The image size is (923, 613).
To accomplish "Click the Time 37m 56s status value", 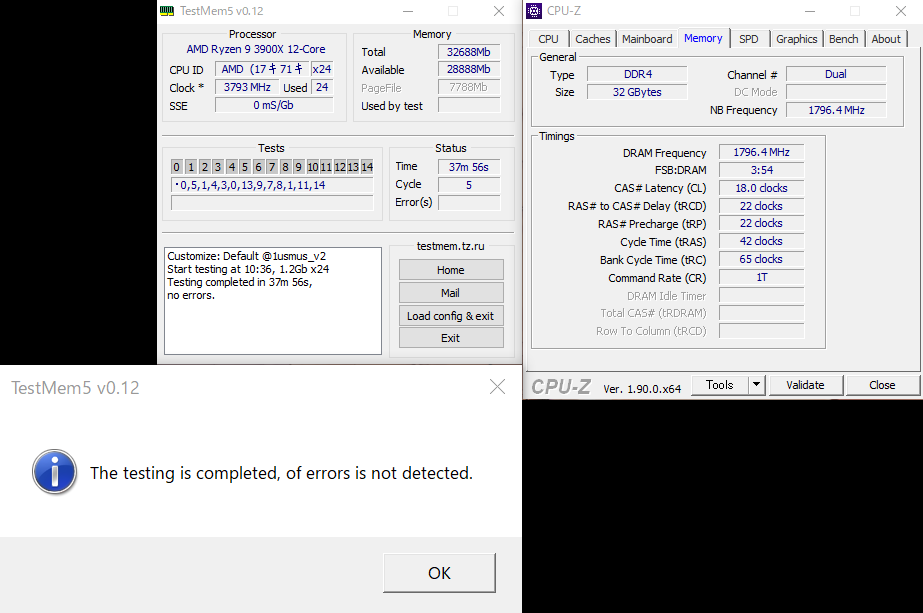I will point(469,167).
